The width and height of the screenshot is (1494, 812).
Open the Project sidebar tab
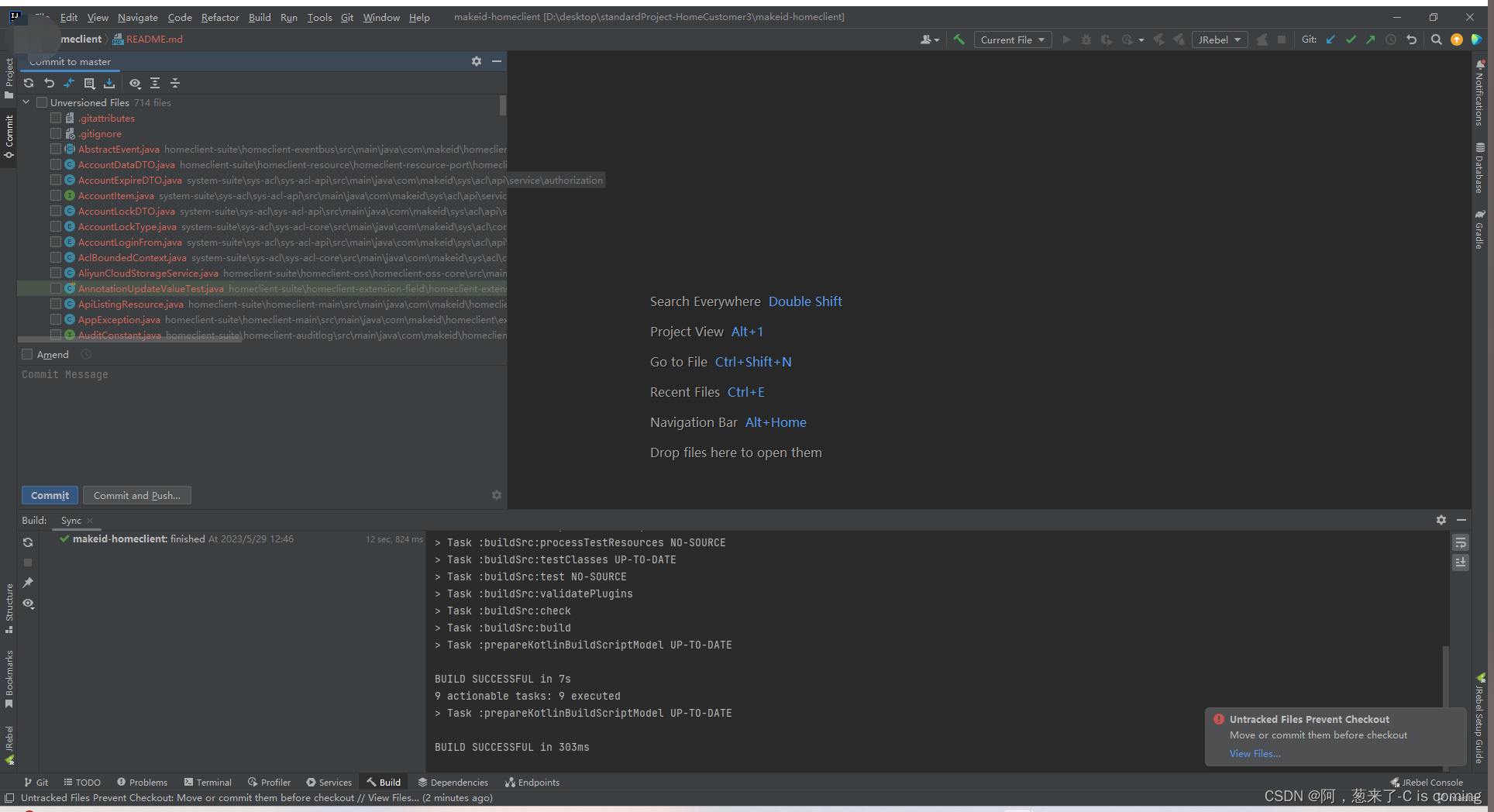(9, 78)
